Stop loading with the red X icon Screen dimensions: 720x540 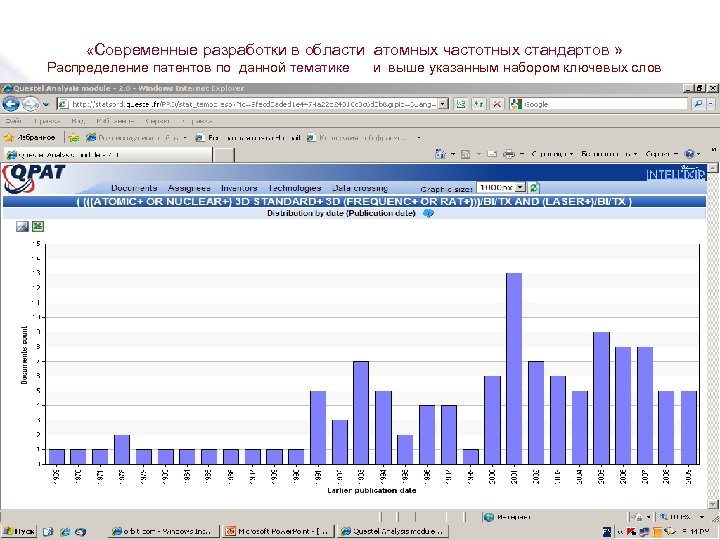click(x=497, y=104)
